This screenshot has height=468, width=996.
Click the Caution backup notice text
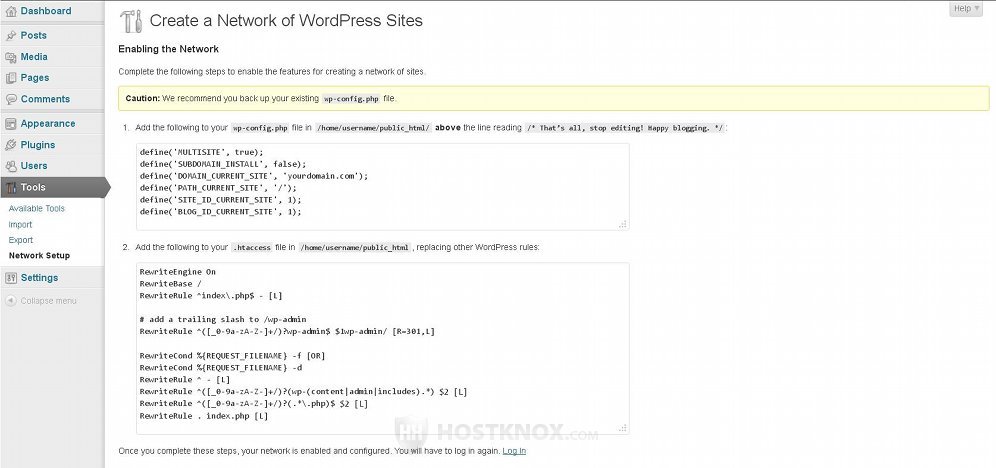[262, 98]
